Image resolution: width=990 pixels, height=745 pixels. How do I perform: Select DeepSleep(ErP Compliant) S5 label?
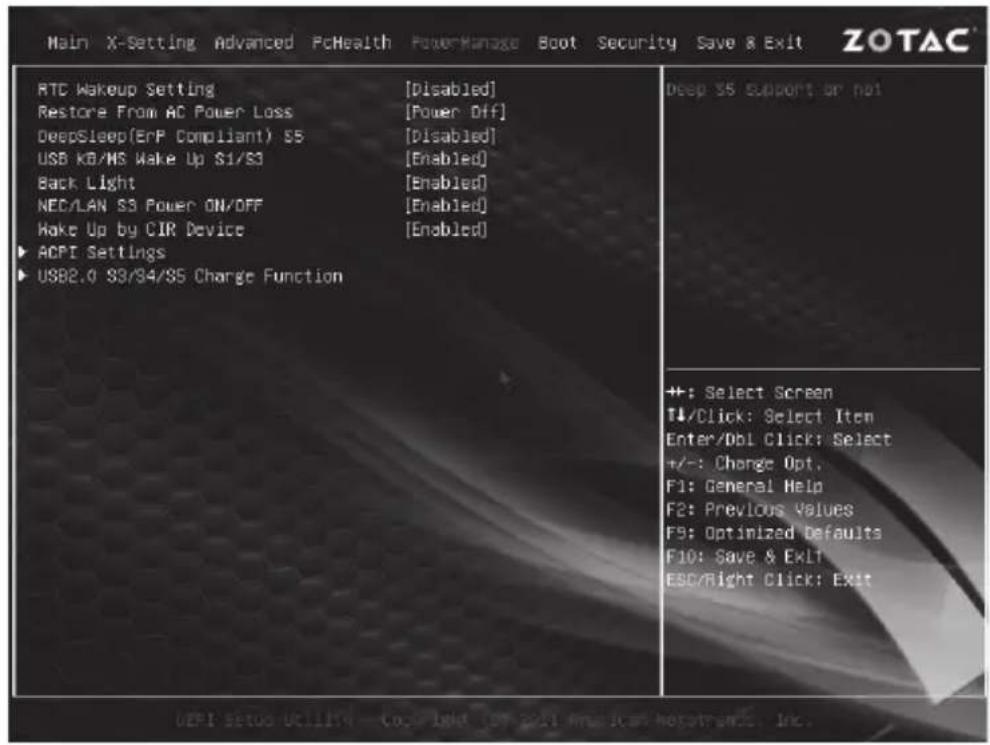click(x=170, y=136)
